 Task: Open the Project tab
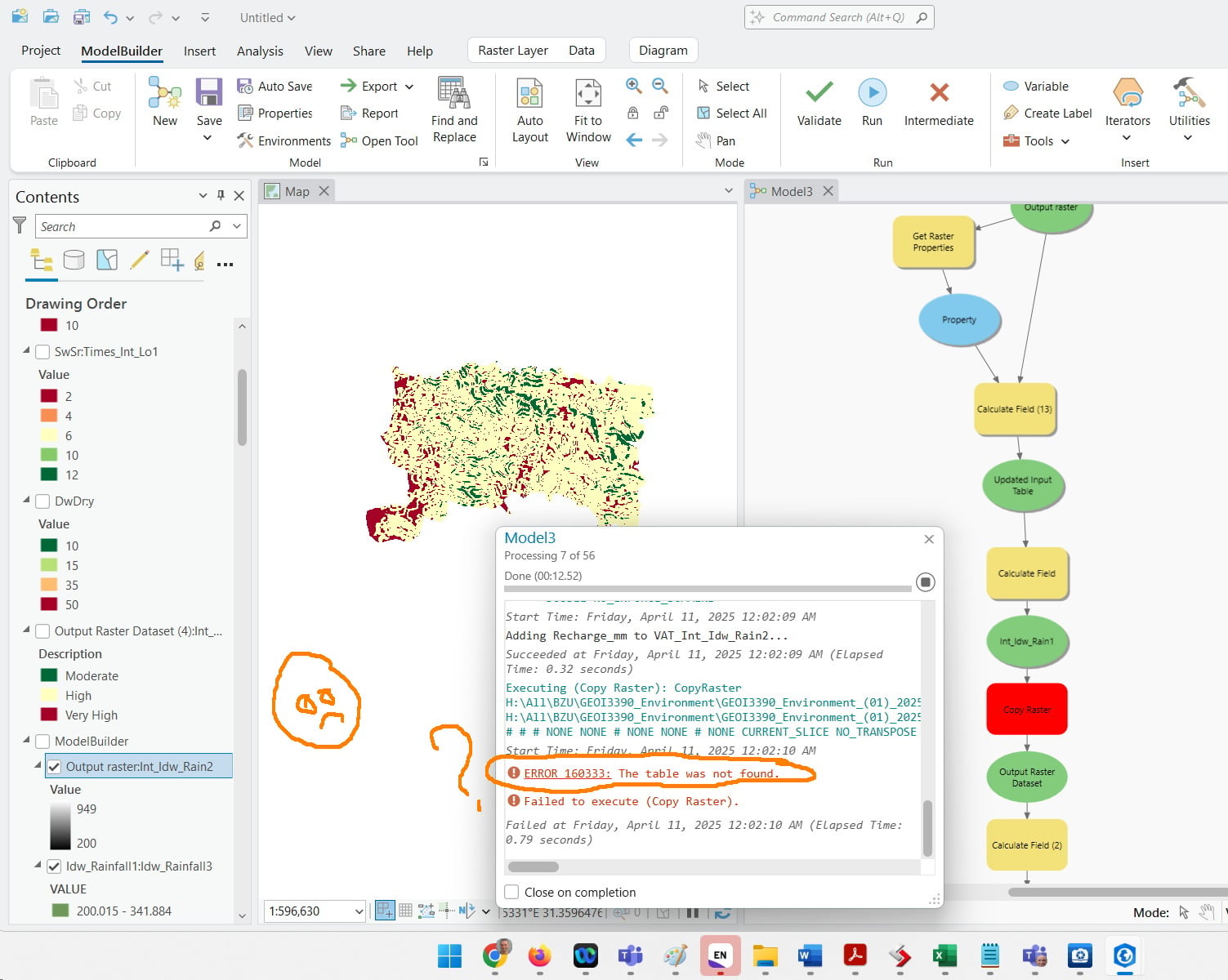point(41,51)
